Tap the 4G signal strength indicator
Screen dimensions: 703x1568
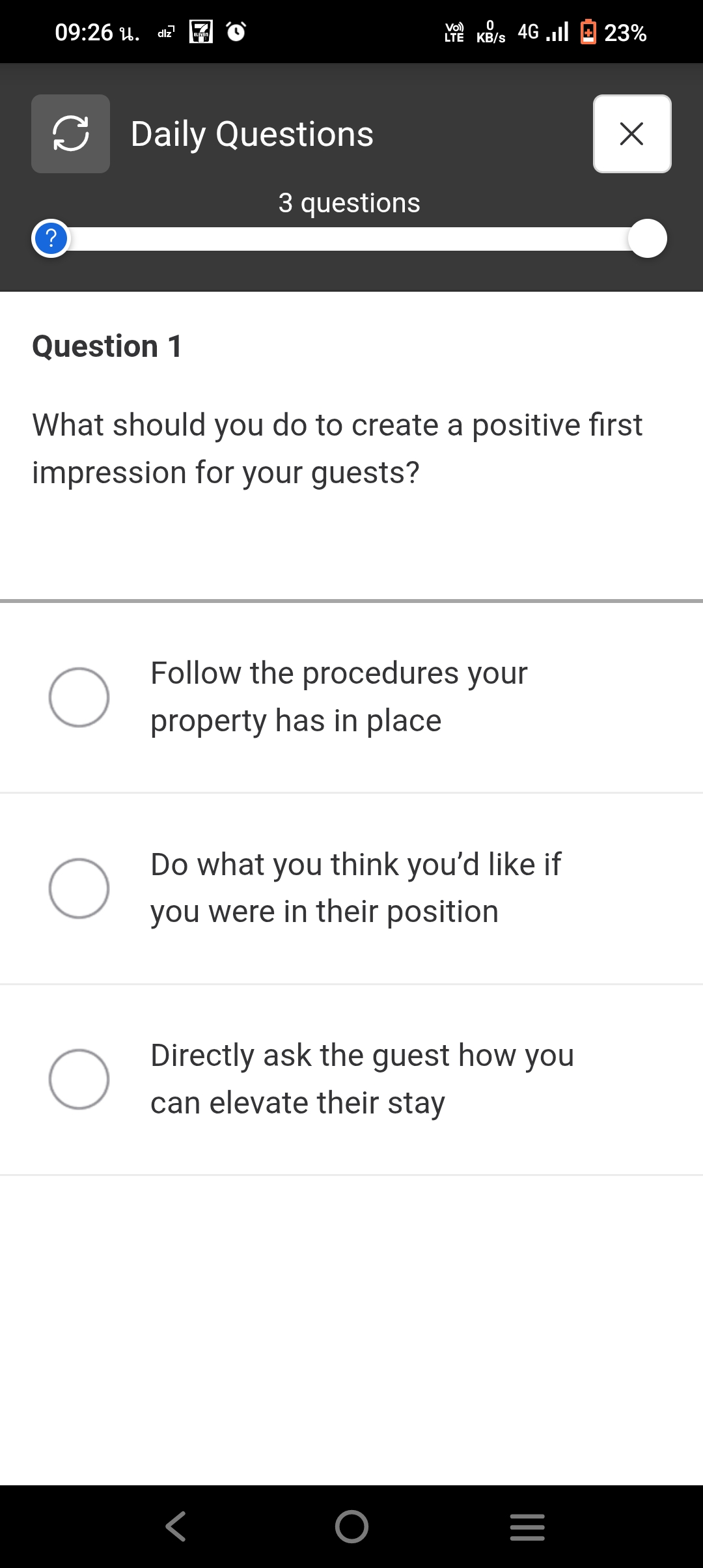(x=544, y=31)
